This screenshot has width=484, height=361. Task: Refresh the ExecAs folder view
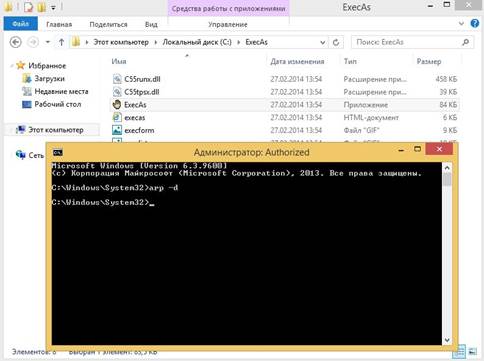[336, 42]
